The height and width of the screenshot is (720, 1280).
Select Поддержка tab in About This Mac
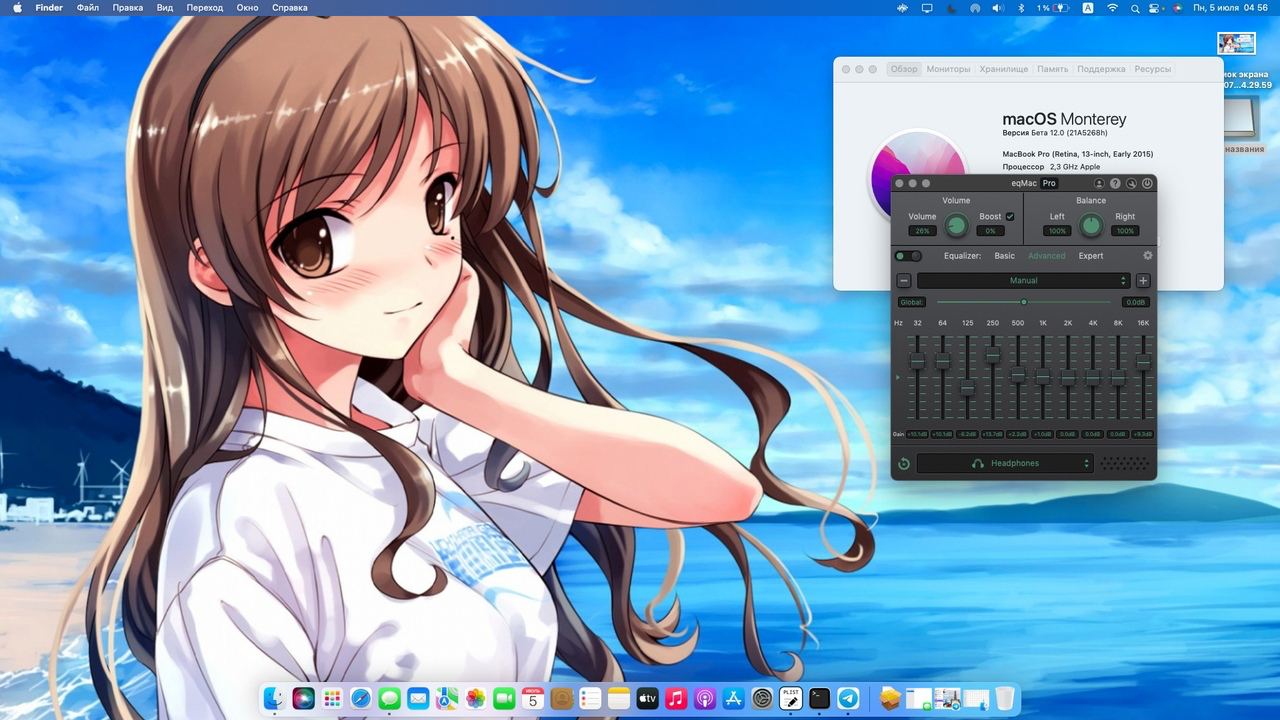click(x=1101, y=69)
